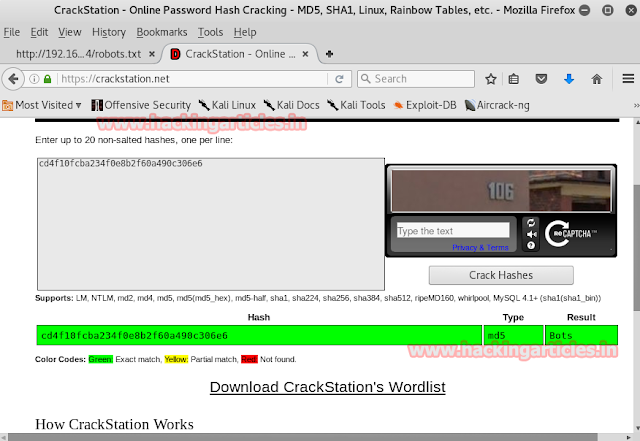
Task: Click the Red color code label
Action: (249, 359)
